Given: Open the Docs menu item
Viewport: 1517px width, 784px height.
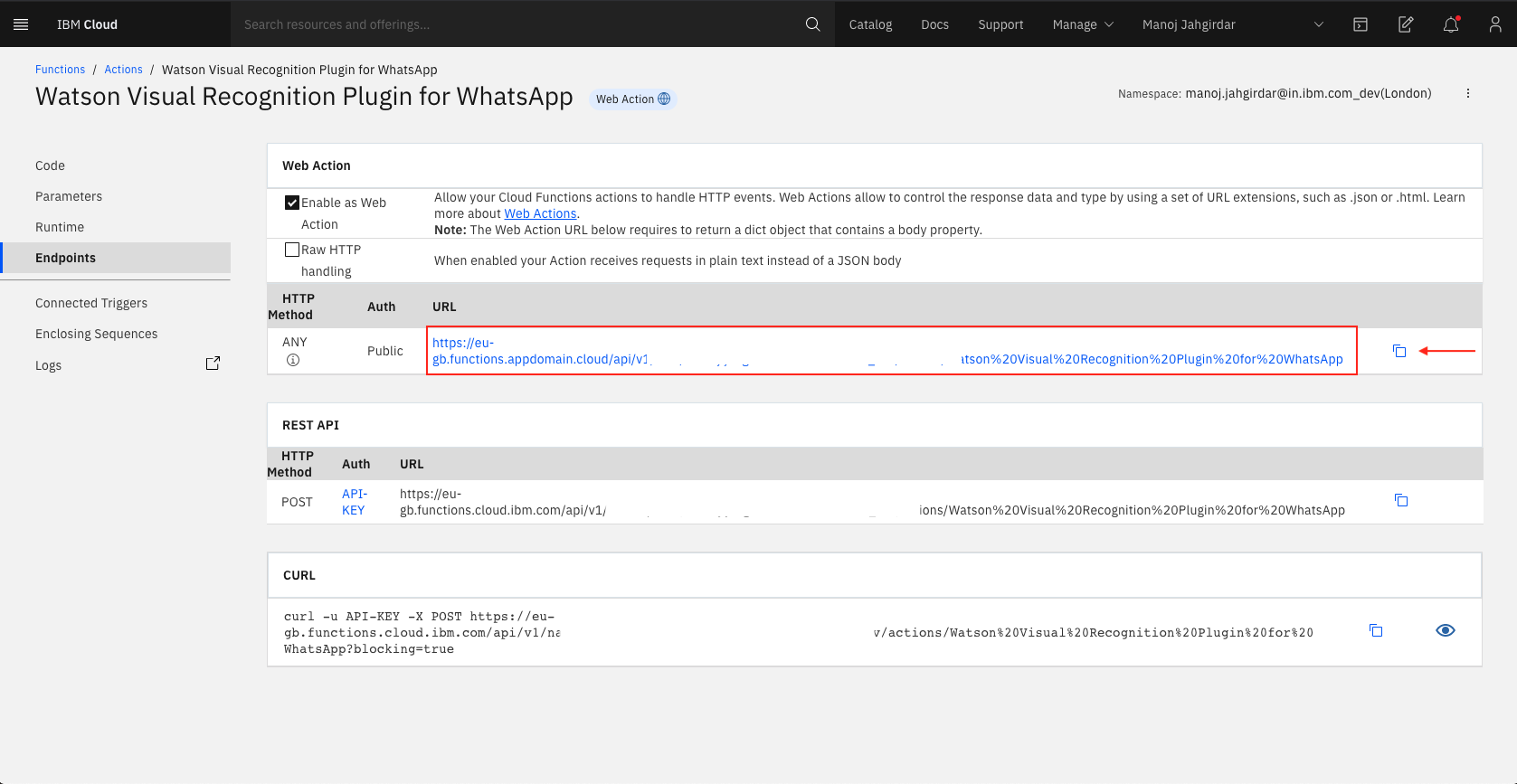Looking at the screenshot, I should pos(934,24).
